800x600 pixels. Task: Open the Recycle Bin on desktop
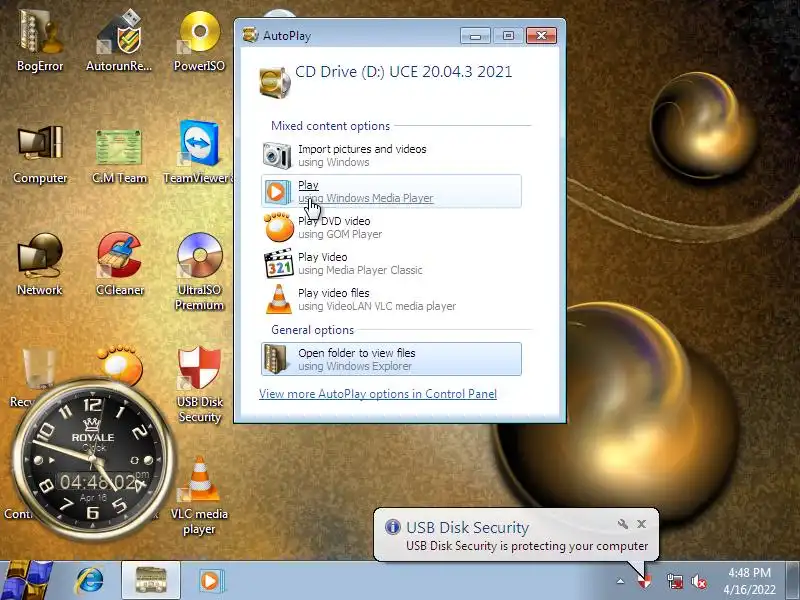tap(37, 371)
